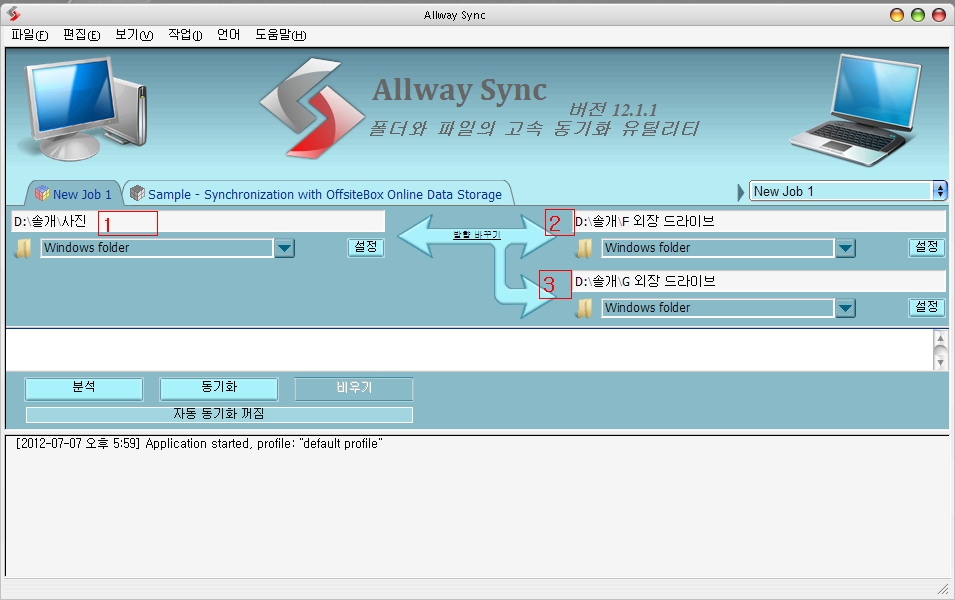Click the D:\솔개\사진 folder path field
The height and width of the screenshot is (600, 955).
pos(198,221)
